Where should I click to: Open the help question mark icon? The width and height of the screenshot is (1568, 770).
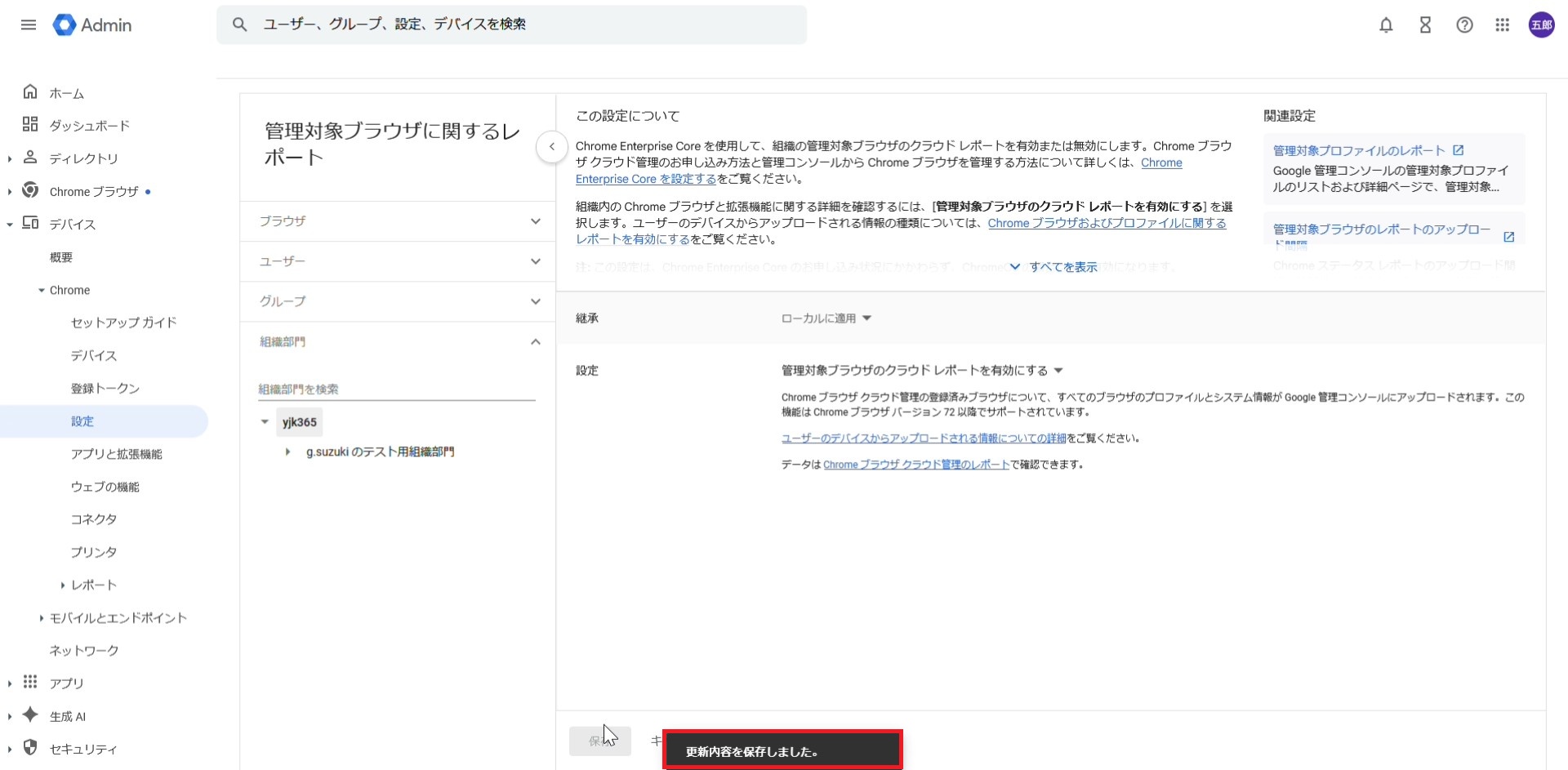pos(1464,25)
